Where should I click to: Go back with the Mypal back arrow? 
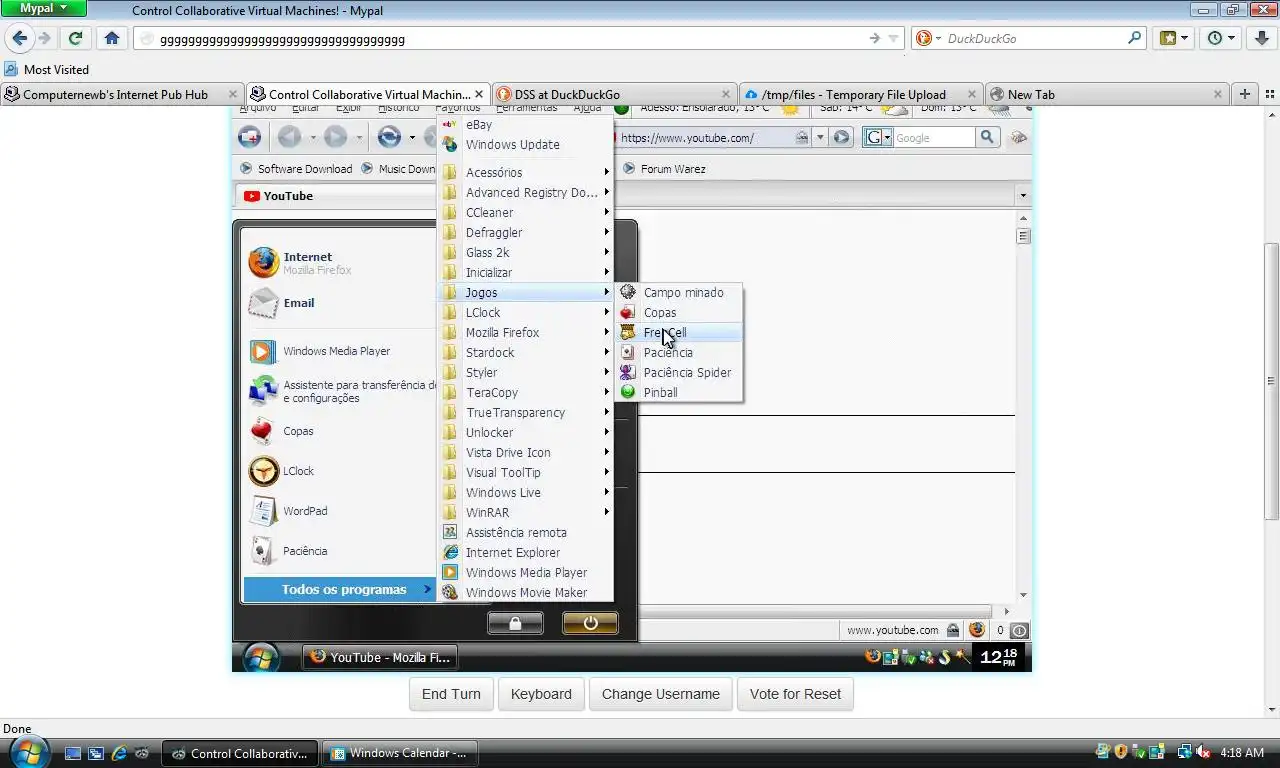(20, 38)
